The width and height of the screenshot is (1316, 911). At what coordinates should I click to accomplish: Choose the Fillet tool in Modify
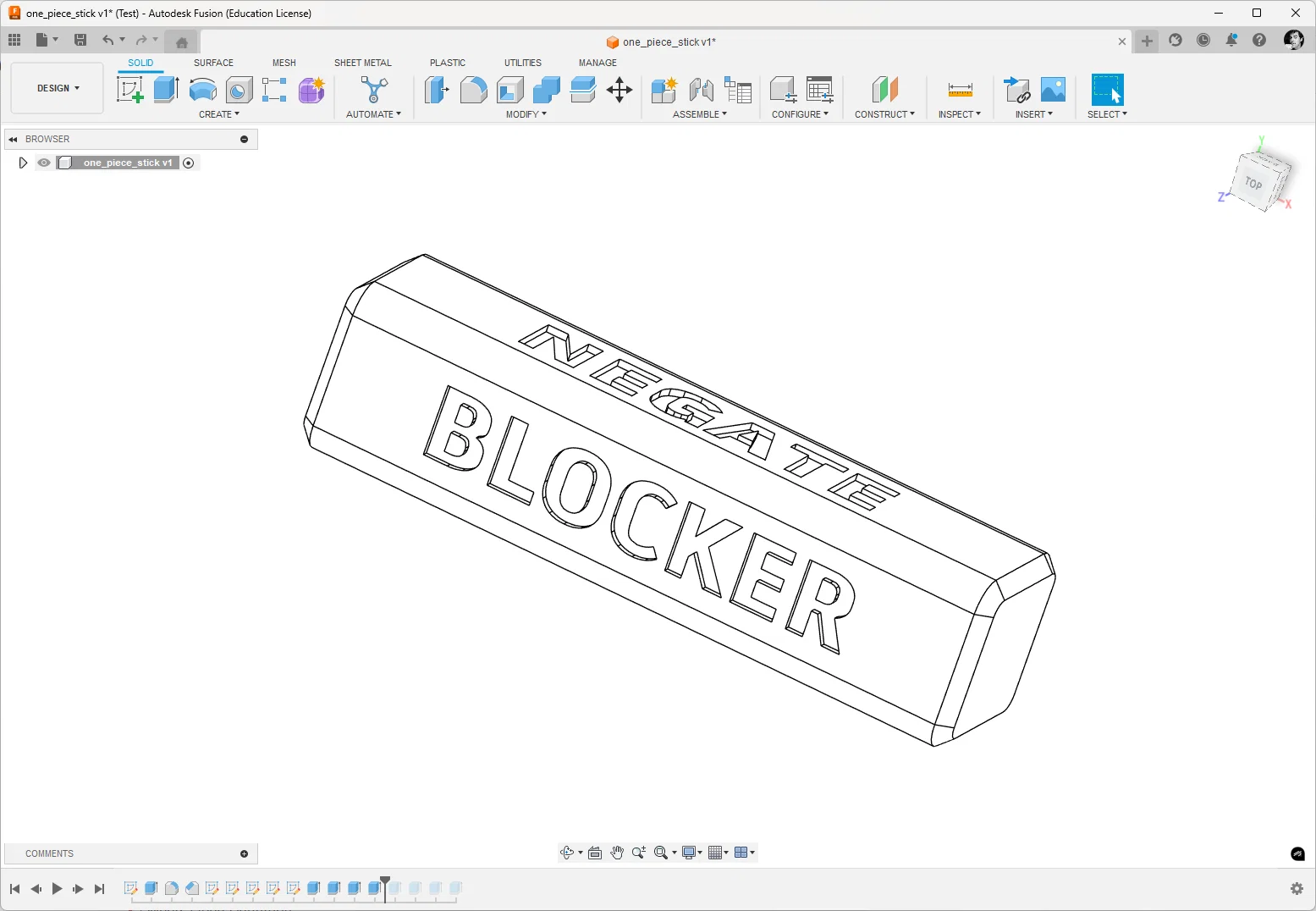pos(473,90)
